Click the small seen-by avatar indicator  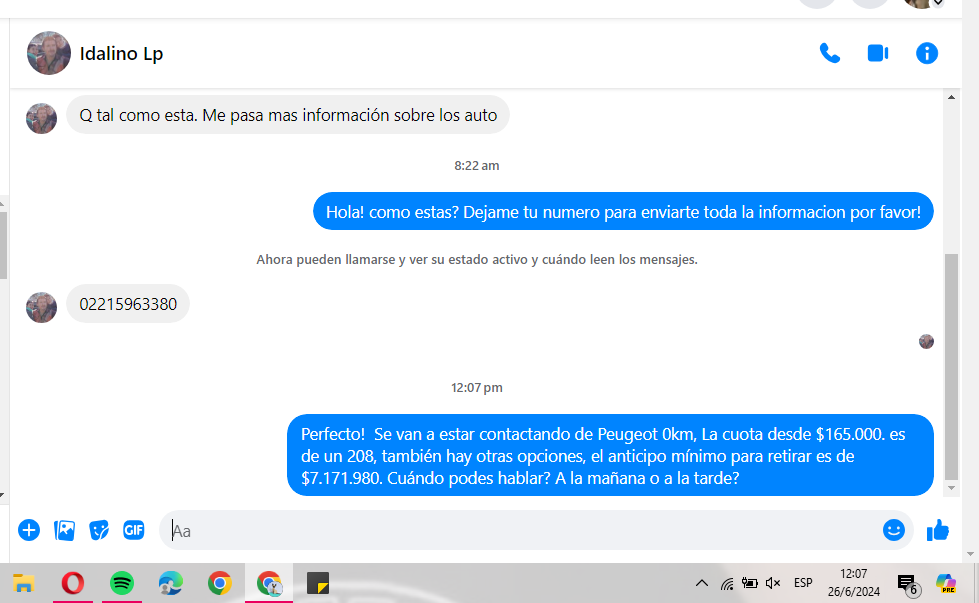926,341
